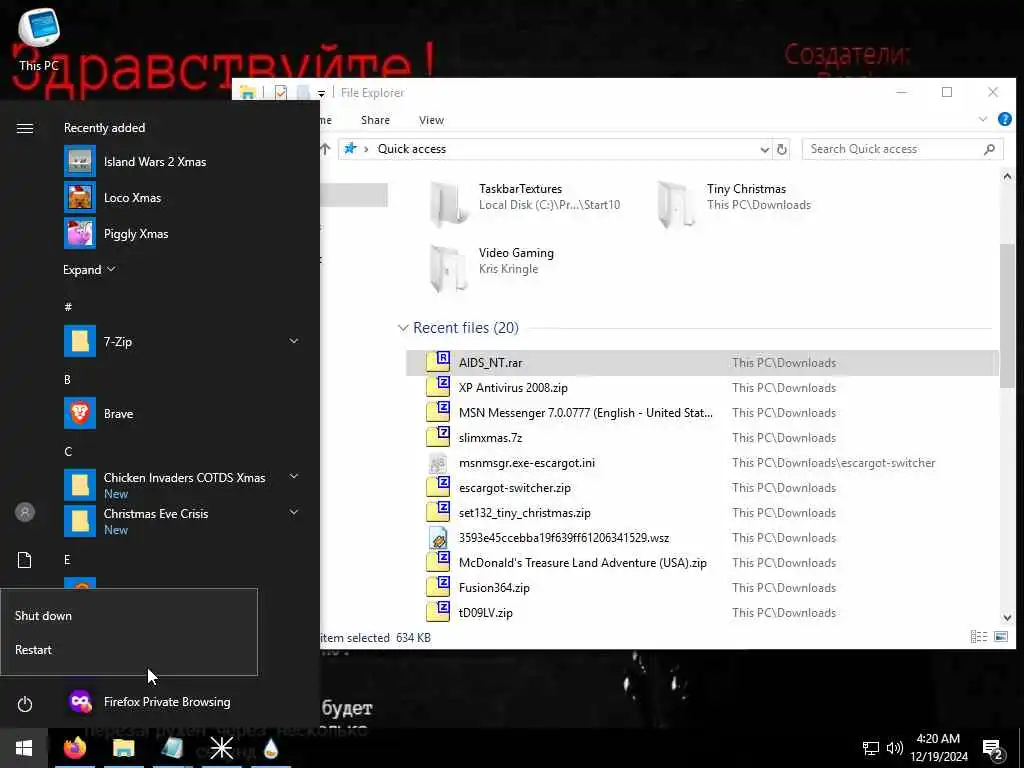The image size is (1024, 768).
Task: Click scroll down arrow in file list
Action: coord(1006,618)
